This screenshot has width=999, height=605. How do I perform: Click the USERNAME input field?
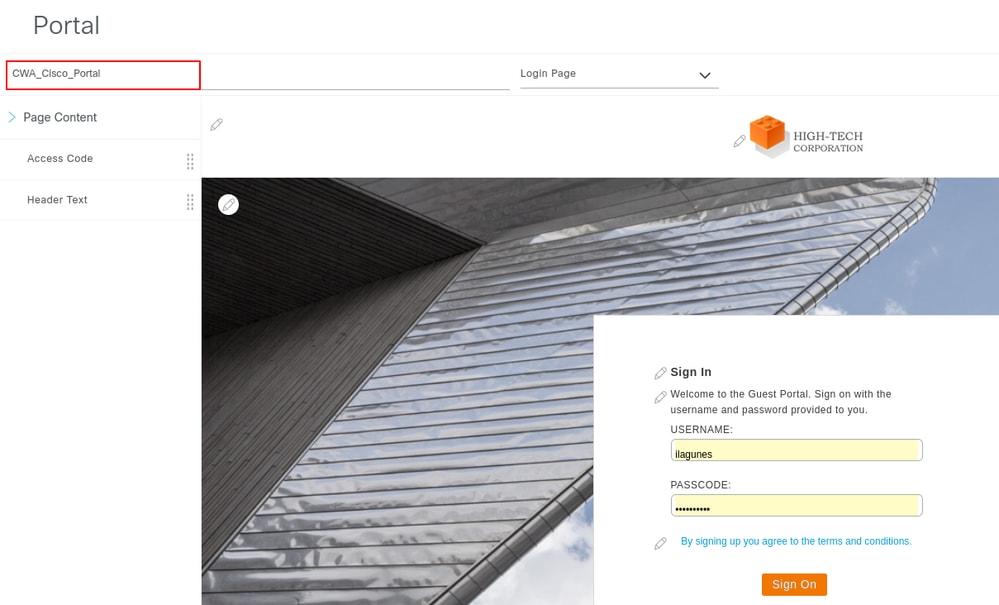[x=796, y=450]
